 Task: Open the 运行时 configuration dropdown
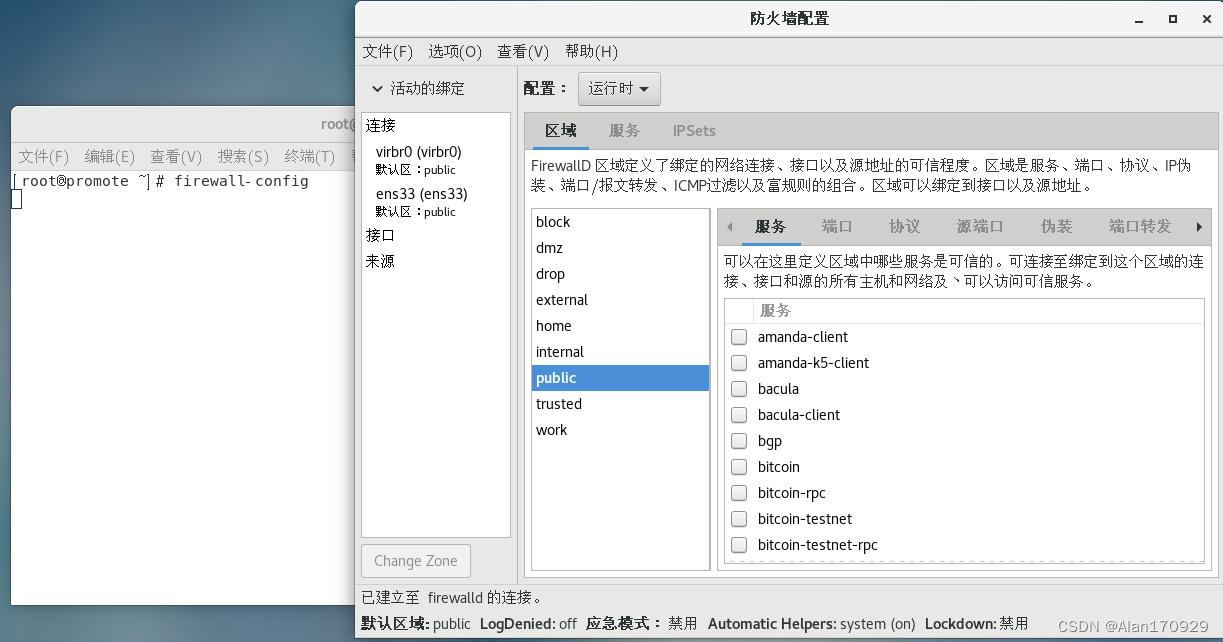tap(618, 88)
